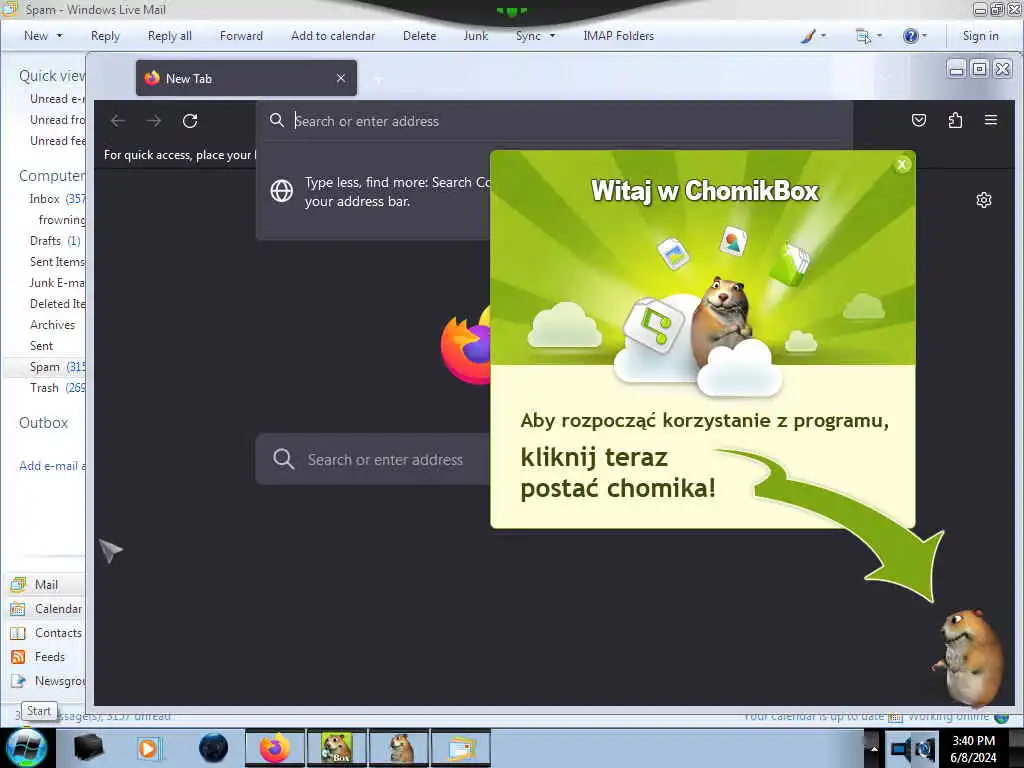Mark message as Junk

(x=475, y=36)
